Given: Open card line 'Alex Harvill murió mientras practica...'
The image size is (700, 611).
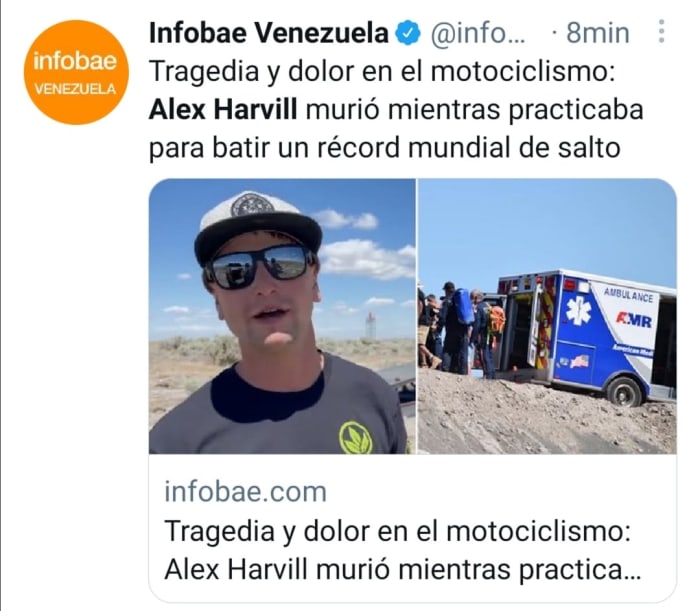Looking at the screenshot, I should tap(403, 570).
